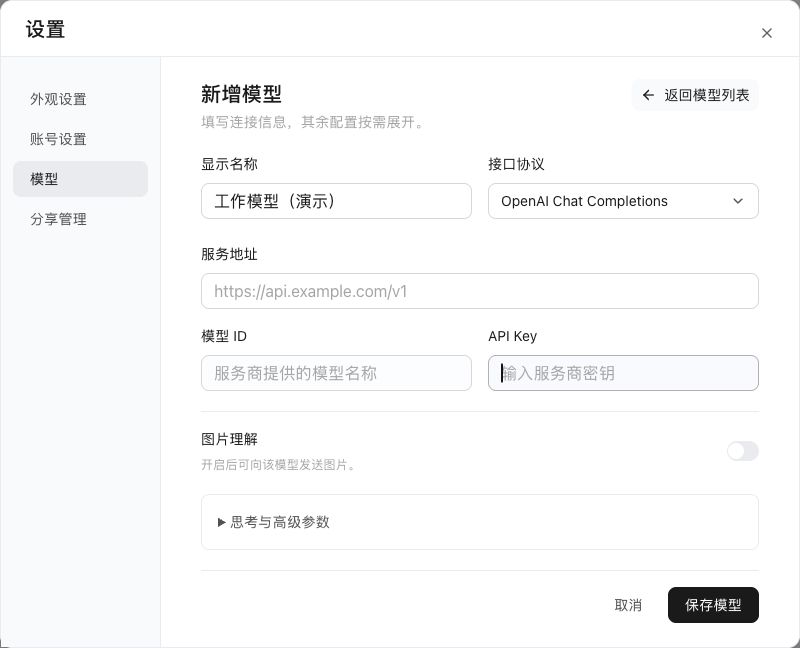Click the 新增模型 heading text

pos(241,94)
